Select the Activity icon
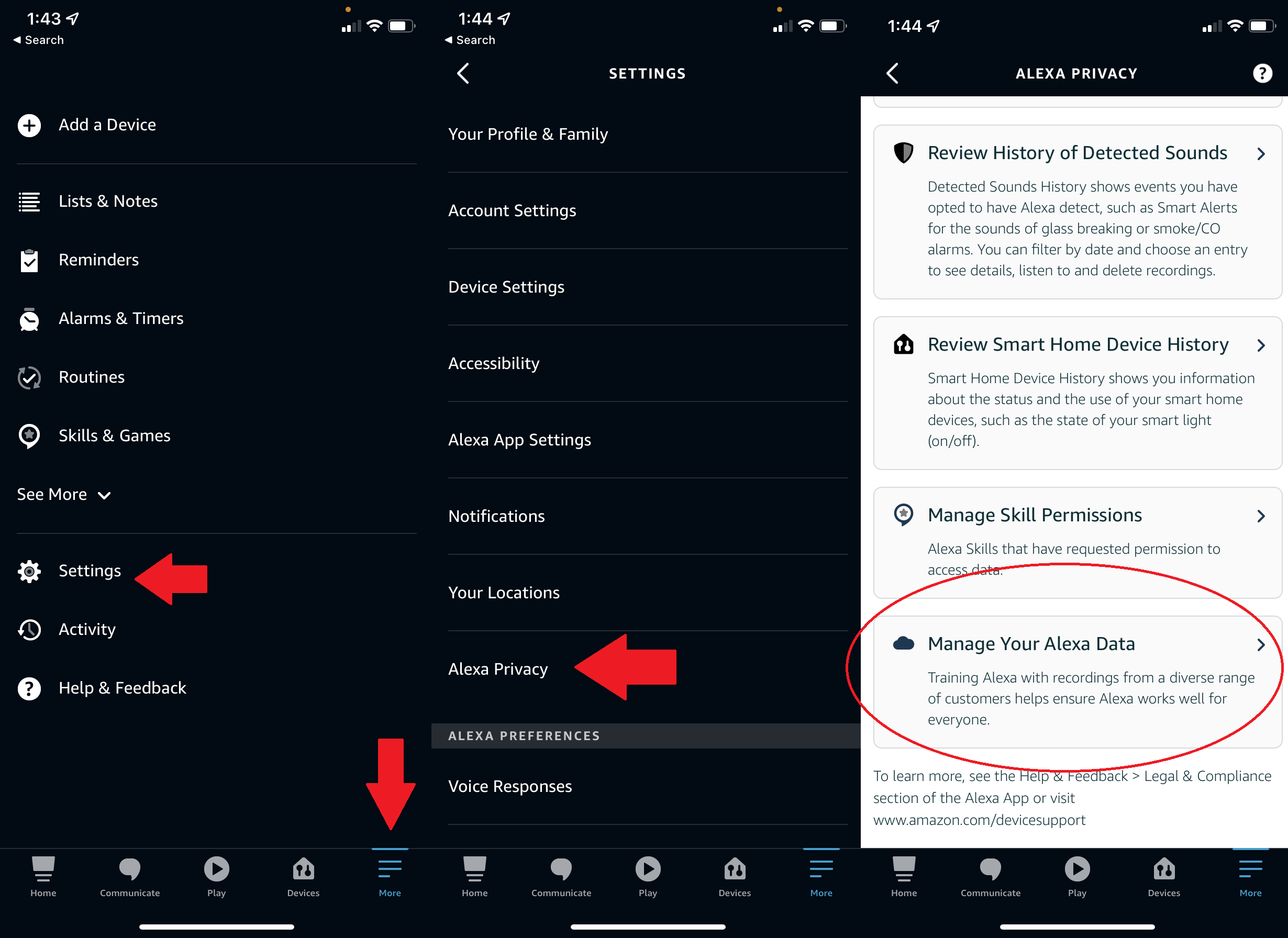Screen dimensions: 1288x938 [29, 629]
